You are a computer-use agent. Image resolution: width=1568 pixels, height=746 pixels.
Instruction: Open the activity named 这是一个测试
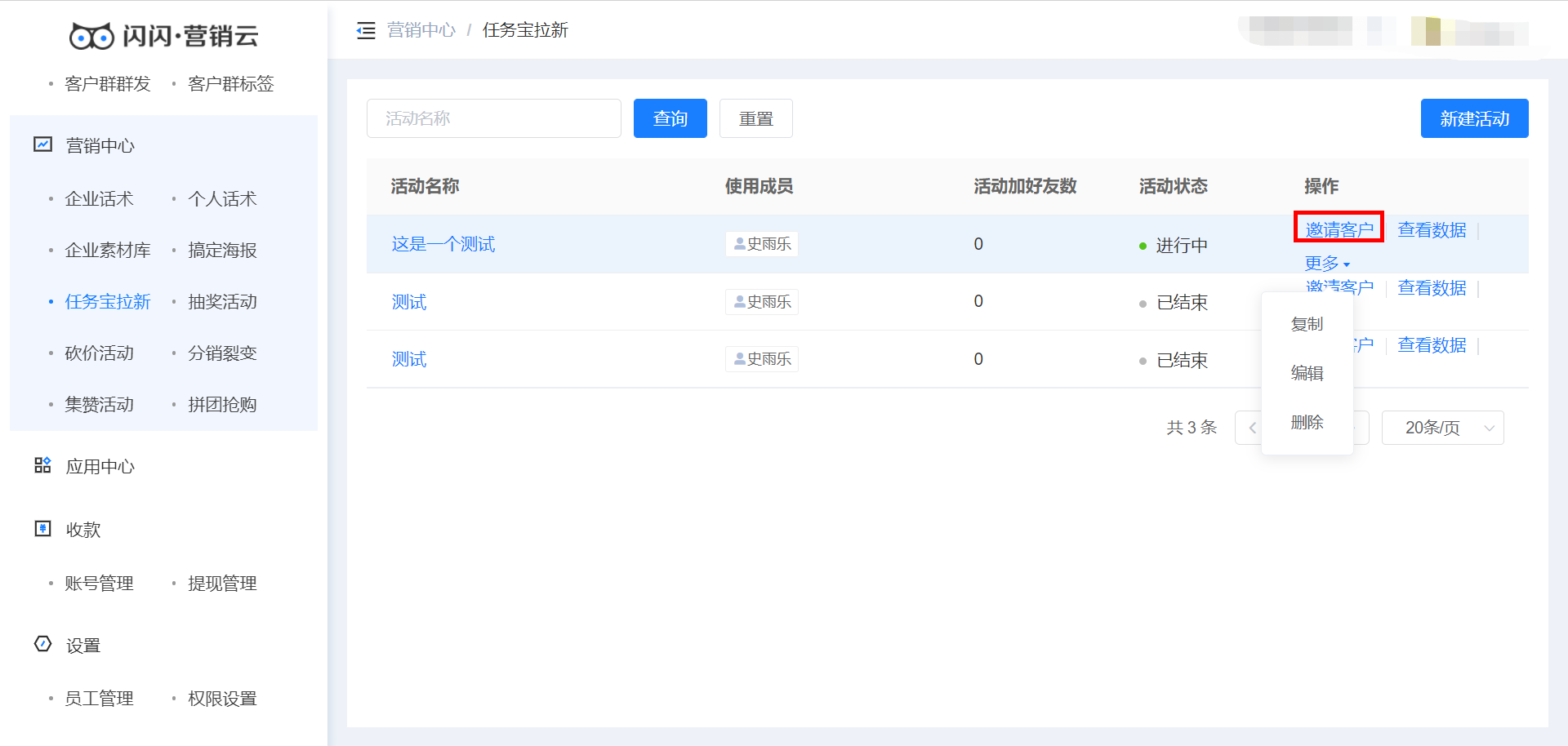tap(443, 243)
